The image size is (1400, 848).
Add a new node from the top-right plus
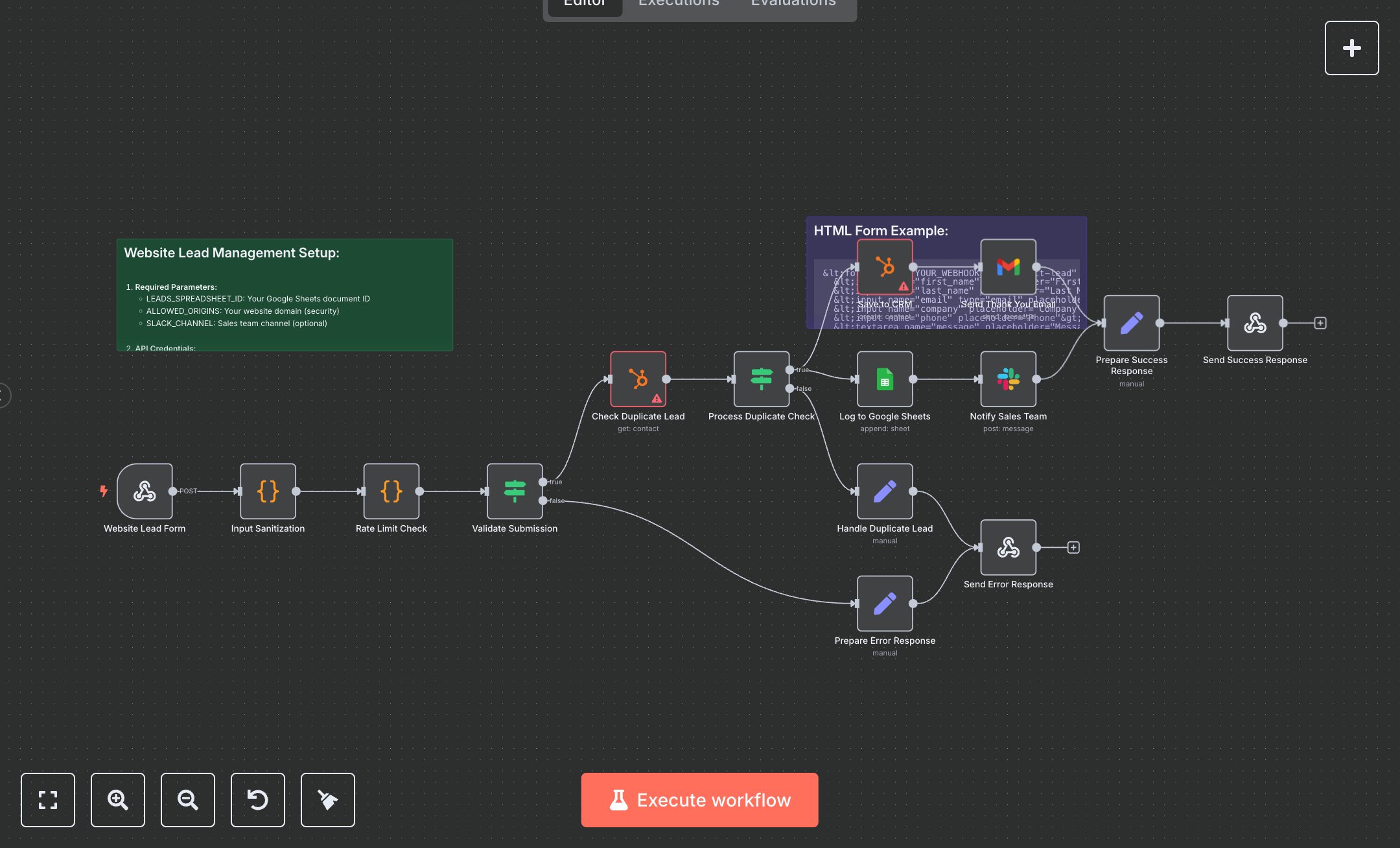coord(1351,47)
